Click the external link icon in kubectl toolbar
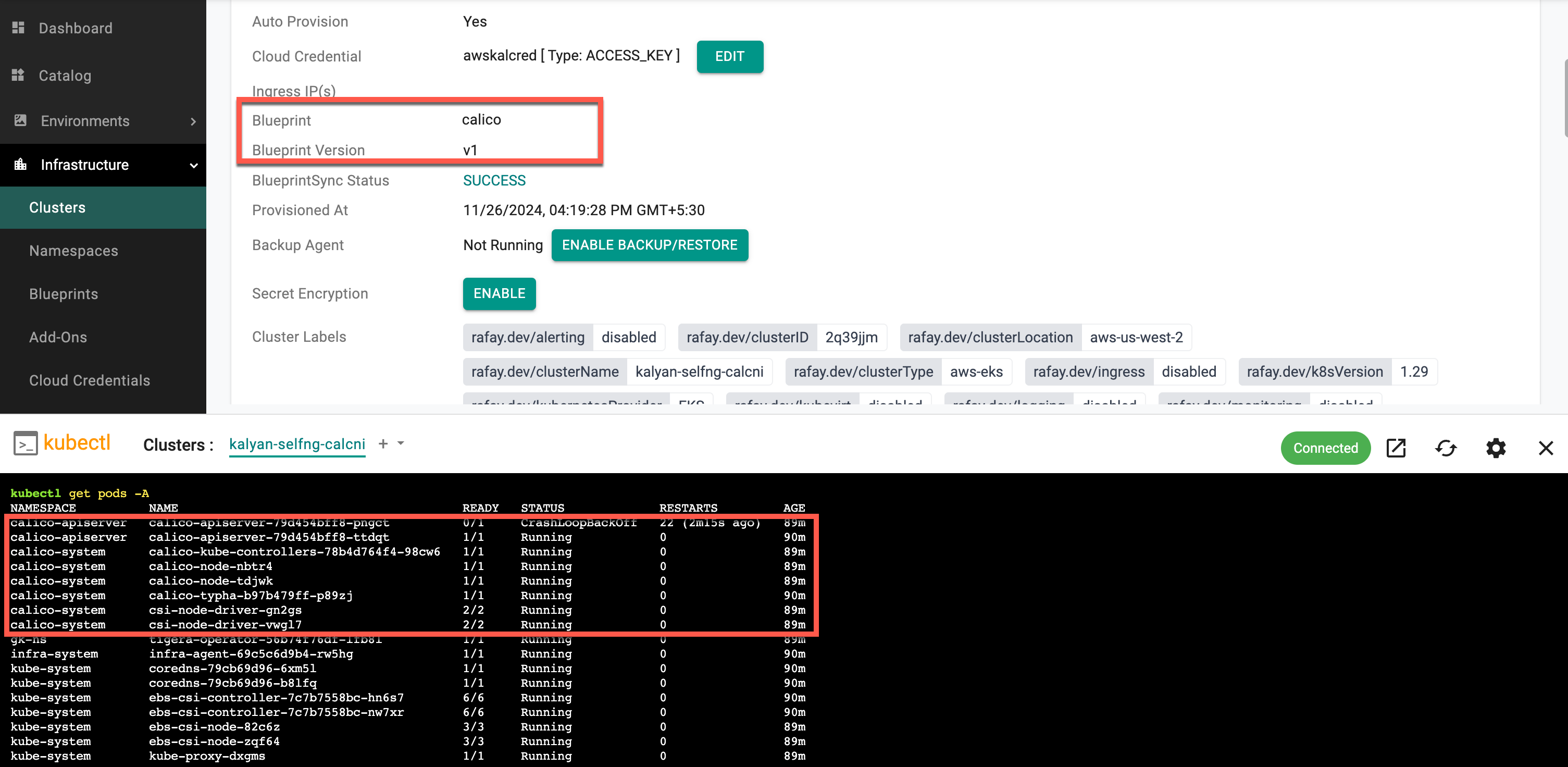The height and width of the screenshot is (767, 1568). [x=1398, y=447]
